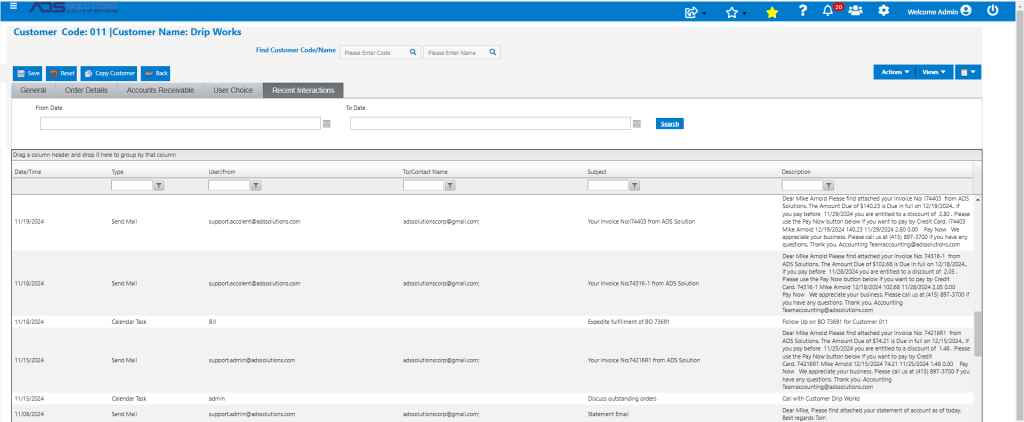
Task: Click the grid scrollbar up arrow
Action: 978,199
